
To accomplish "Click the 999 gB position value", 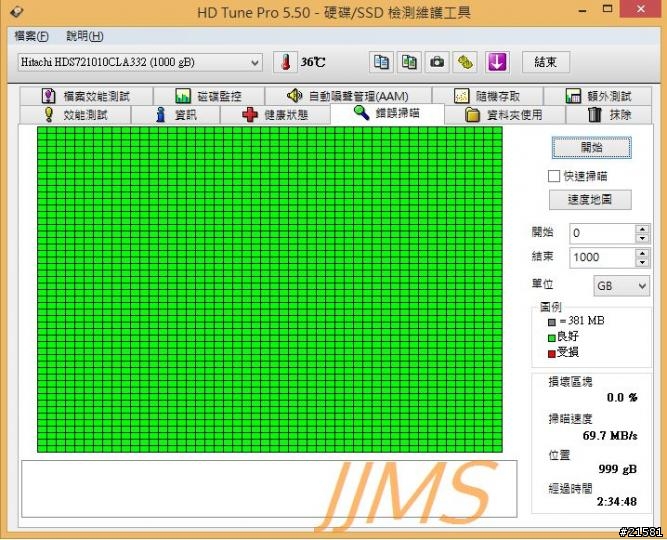I will click(x=618, y=469).
